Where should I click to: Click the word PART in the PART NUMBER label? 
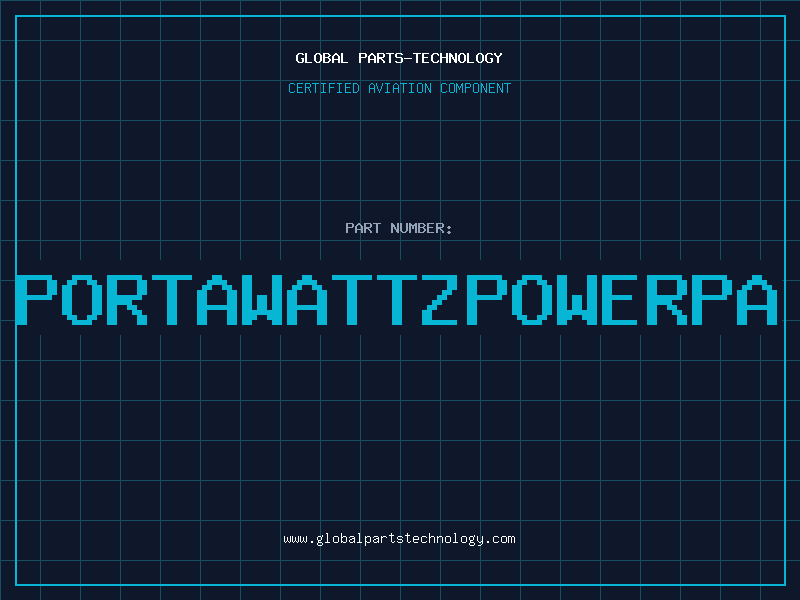click(x=363, y=228)
